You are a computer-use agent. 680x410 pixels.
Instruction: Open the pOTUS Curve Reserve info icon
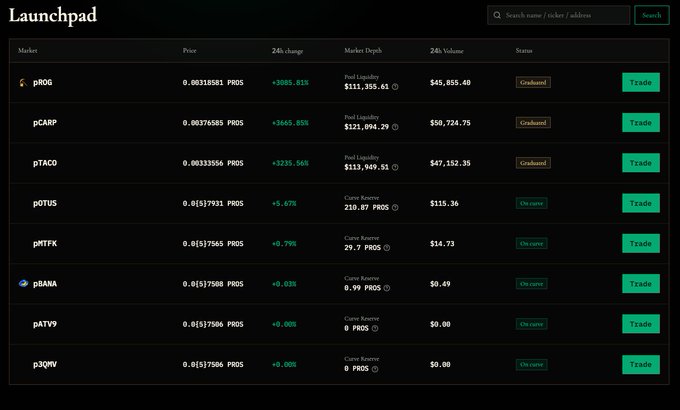(x=395, y=208)
